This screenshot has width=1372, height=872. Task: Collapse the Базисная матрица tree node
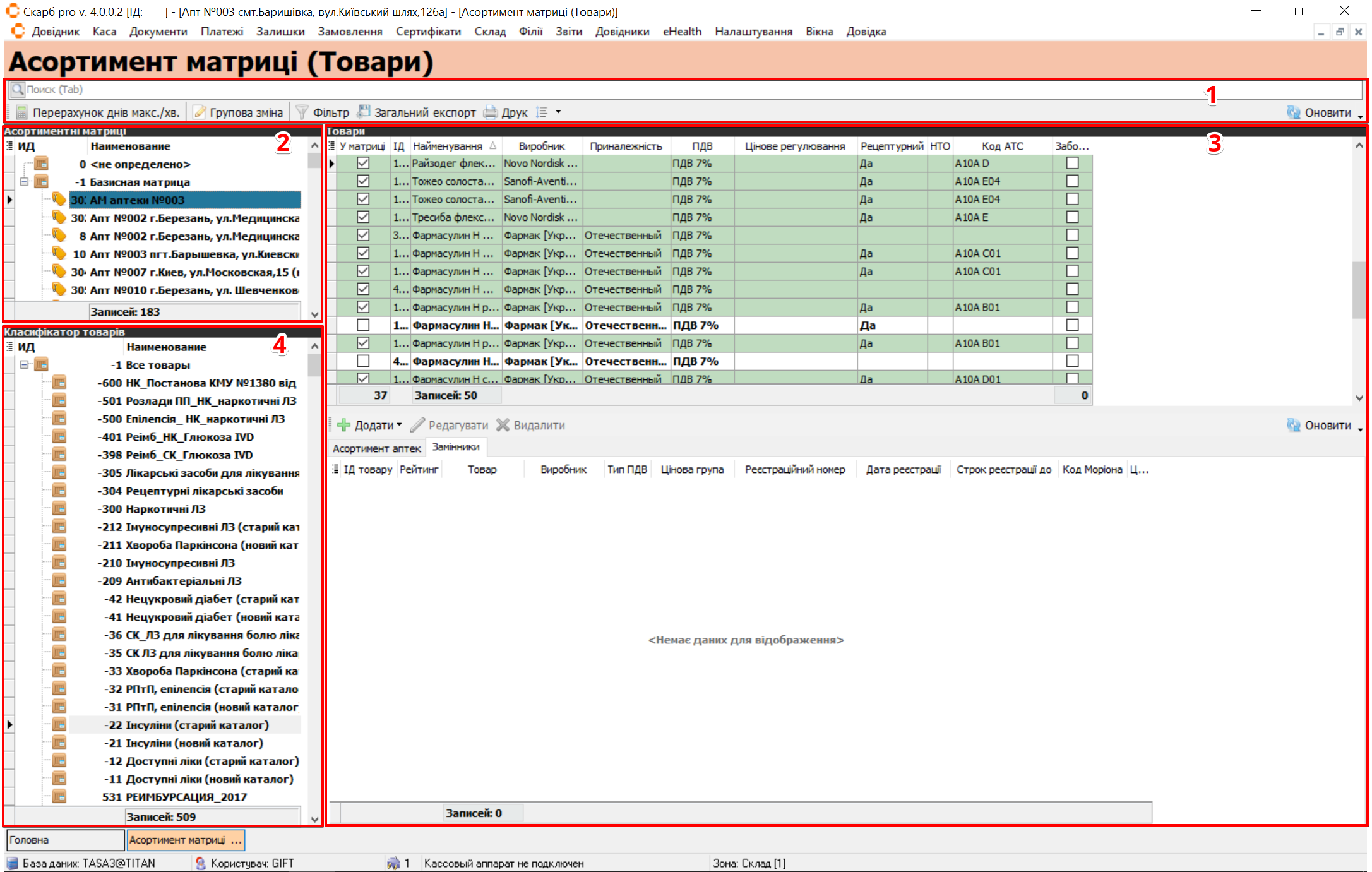pyautogui.click(x=25, y=182)
